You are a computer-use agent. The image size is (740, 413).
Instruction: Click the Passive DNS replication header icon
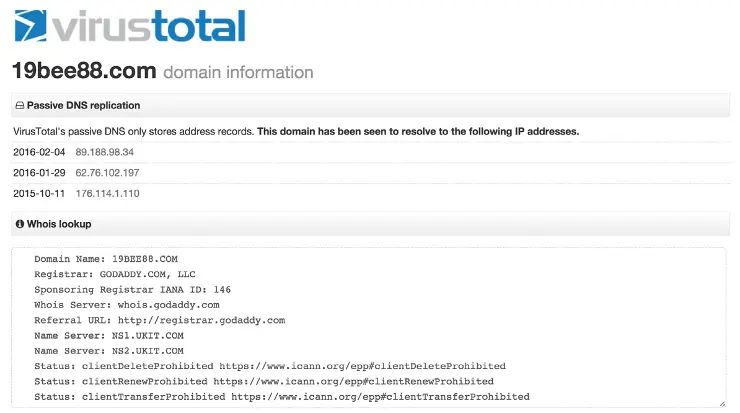click(19, 105)
